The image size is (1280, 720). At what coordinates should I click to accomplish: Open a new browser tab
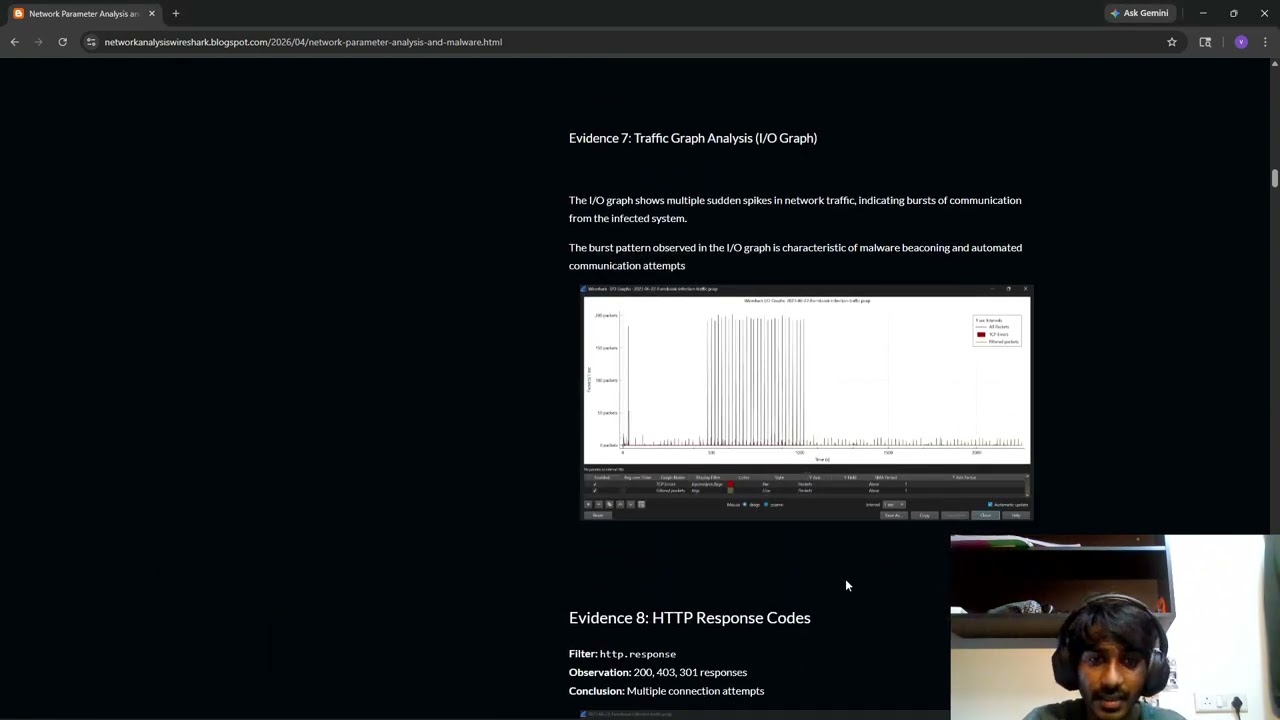[x=175, y=13]
